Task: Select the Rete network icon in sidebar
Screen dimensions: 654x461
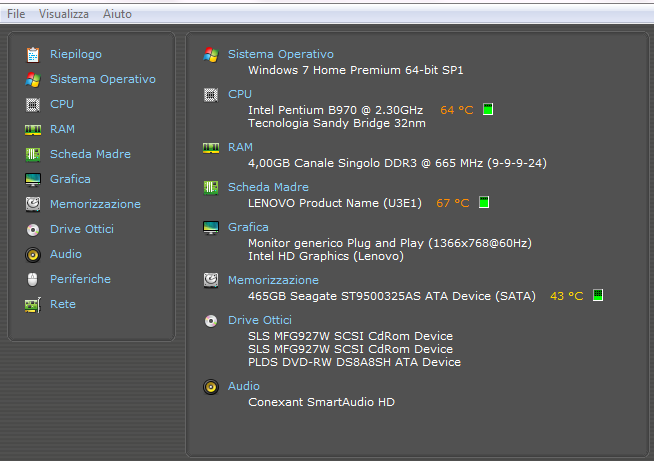Action: click(33, 304)
